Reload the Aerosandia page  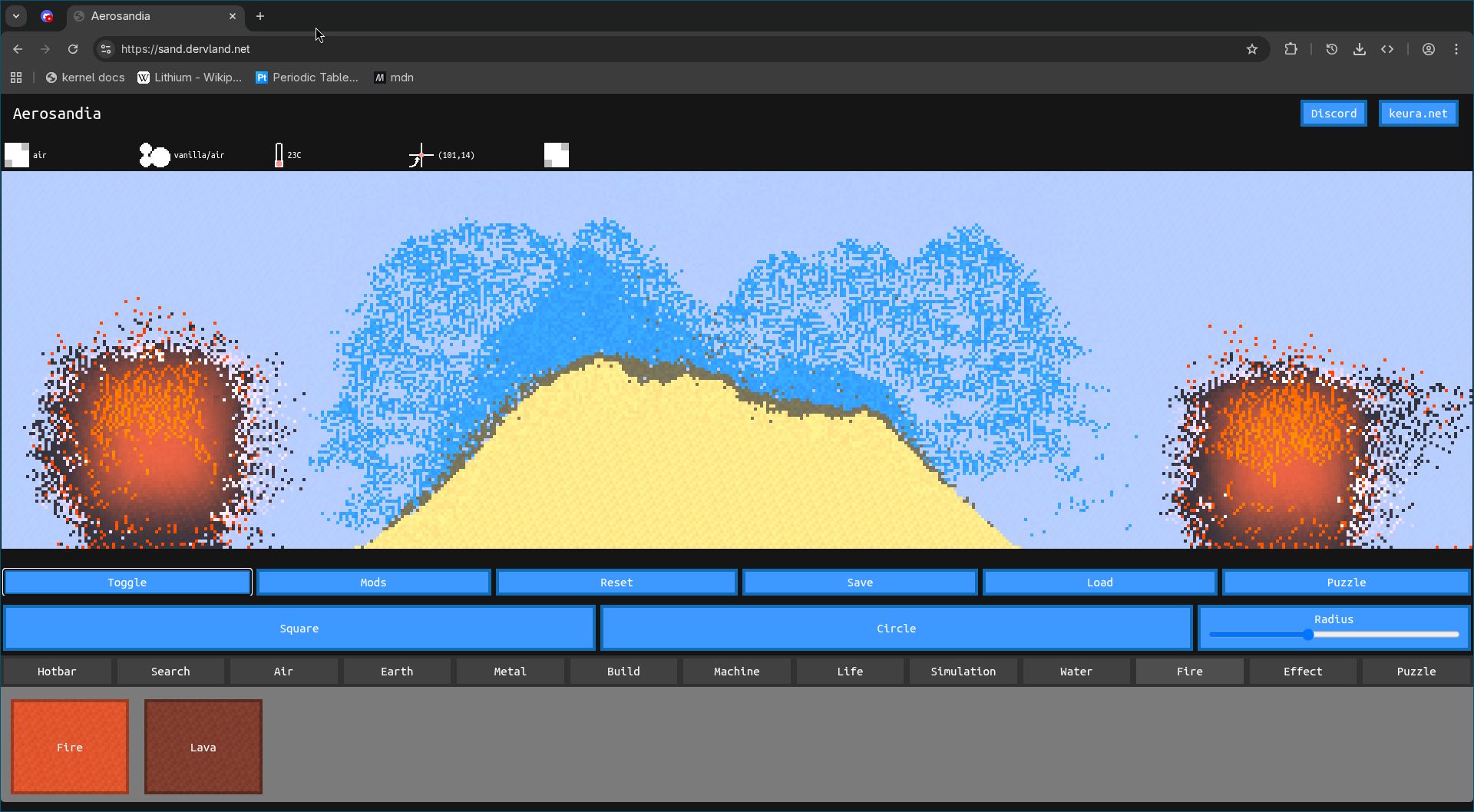(x=73, y=49)
